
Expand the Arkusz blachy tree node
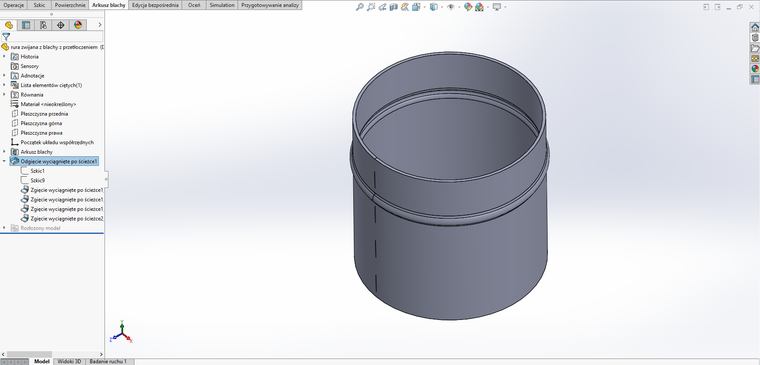(4, 152)
